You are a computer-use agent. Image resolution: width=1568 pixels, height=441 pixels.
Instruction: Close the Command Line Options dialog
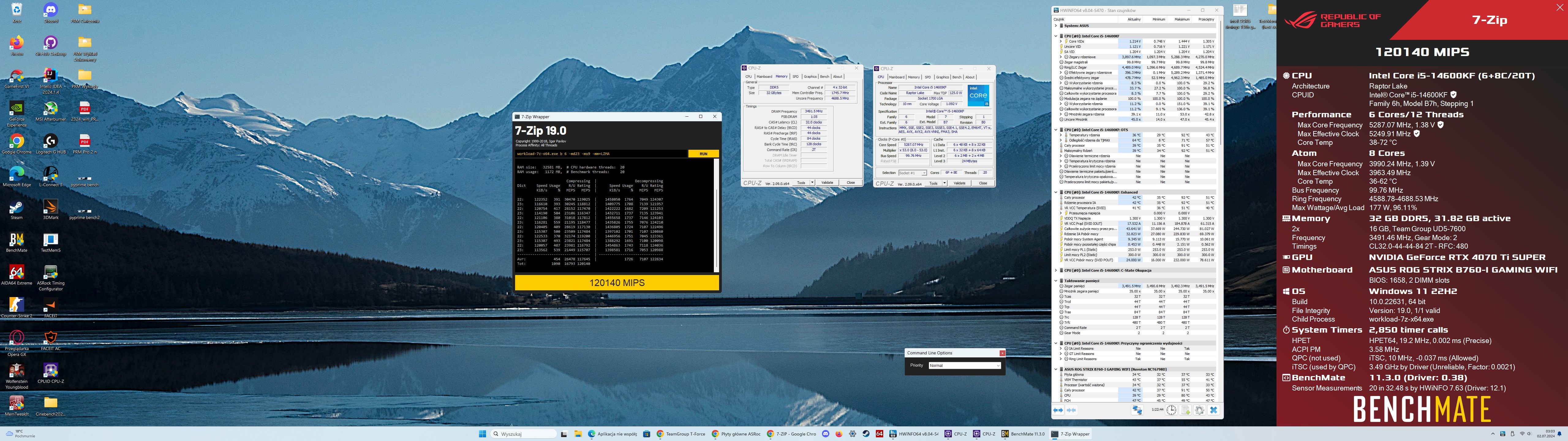[x=1002, y=353]
